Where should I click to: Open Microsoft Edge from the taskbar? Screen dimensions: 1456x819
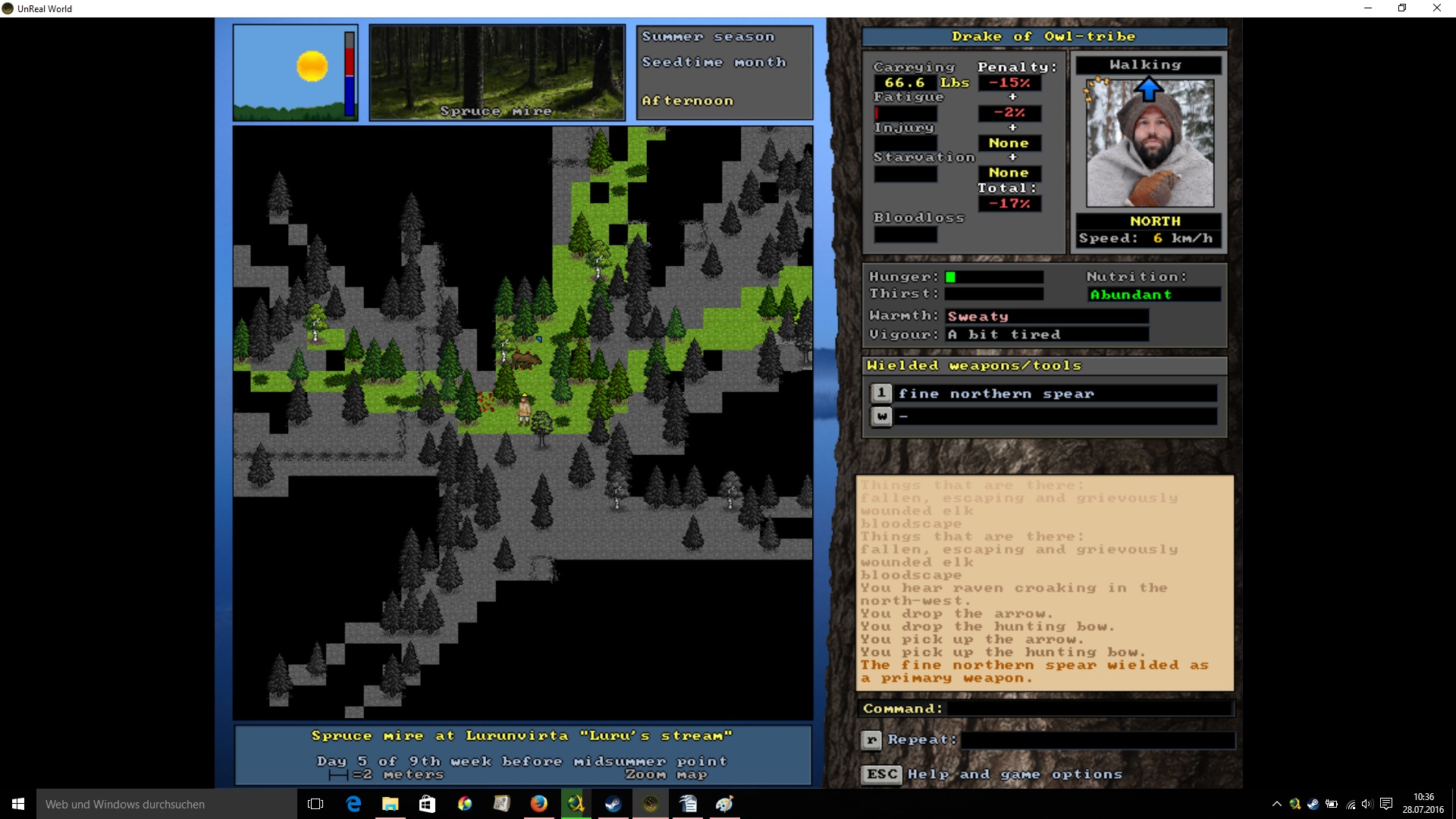(353, 804)
